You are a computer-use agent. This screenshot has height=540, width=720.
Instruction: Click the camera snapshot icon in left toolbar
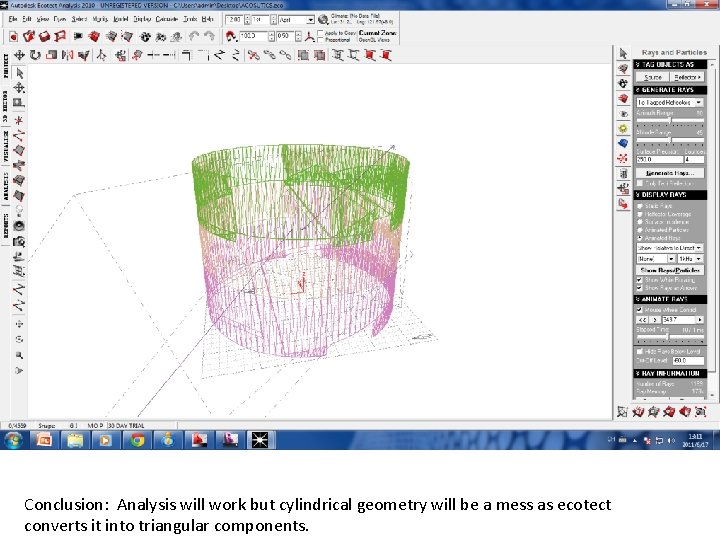(19, 241)
